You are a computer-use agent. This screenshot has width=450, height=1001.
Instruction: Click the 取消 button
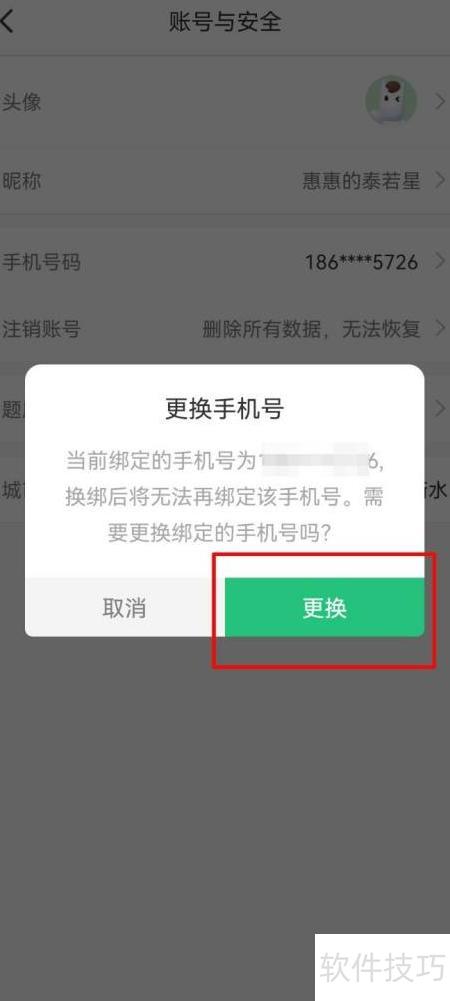[124, 607]
